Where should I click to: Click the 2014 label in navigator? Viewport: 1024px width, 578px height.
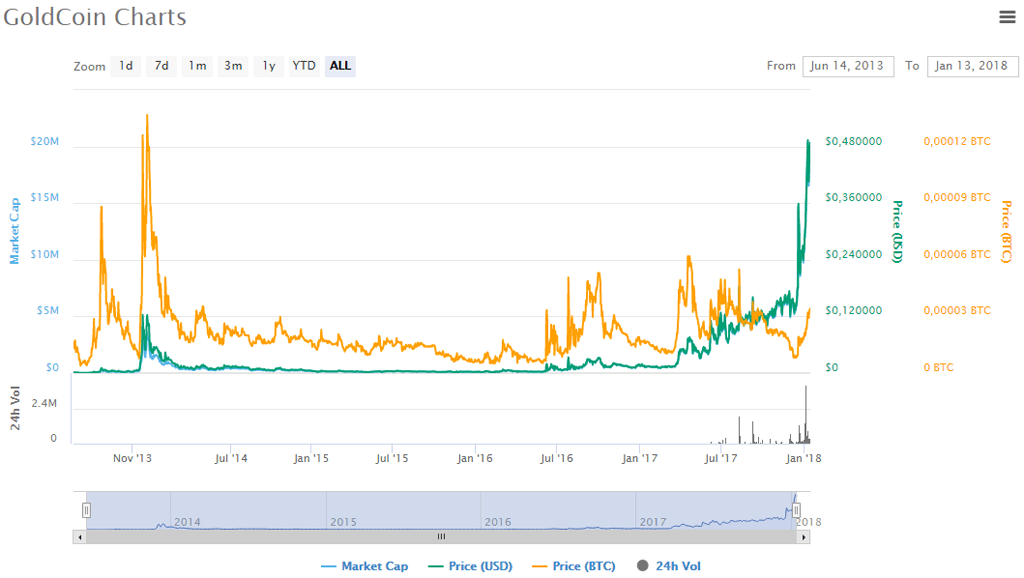[187, 522]
